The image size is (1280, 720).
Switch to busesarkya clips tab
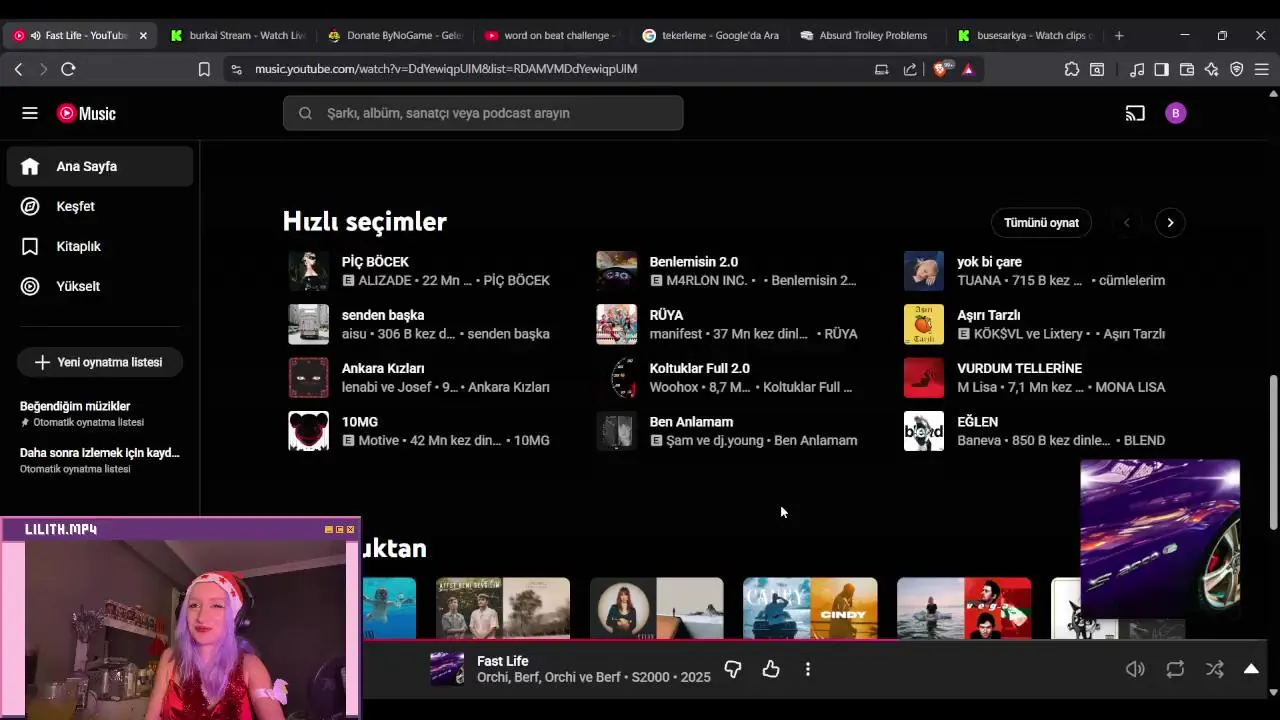(x=1025, y=35)
